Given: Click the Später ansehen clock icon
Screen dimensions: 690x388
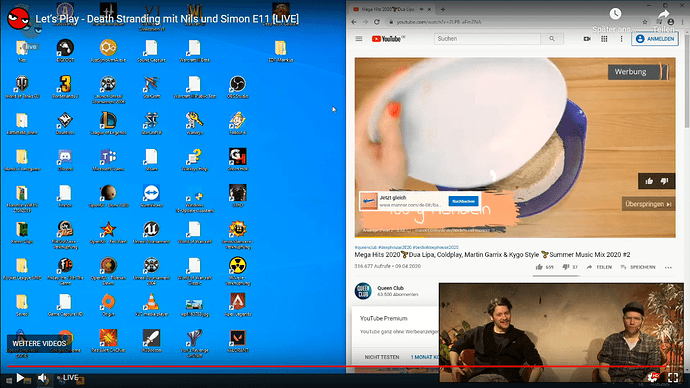Looking at the screenshot, I should 615,14.
